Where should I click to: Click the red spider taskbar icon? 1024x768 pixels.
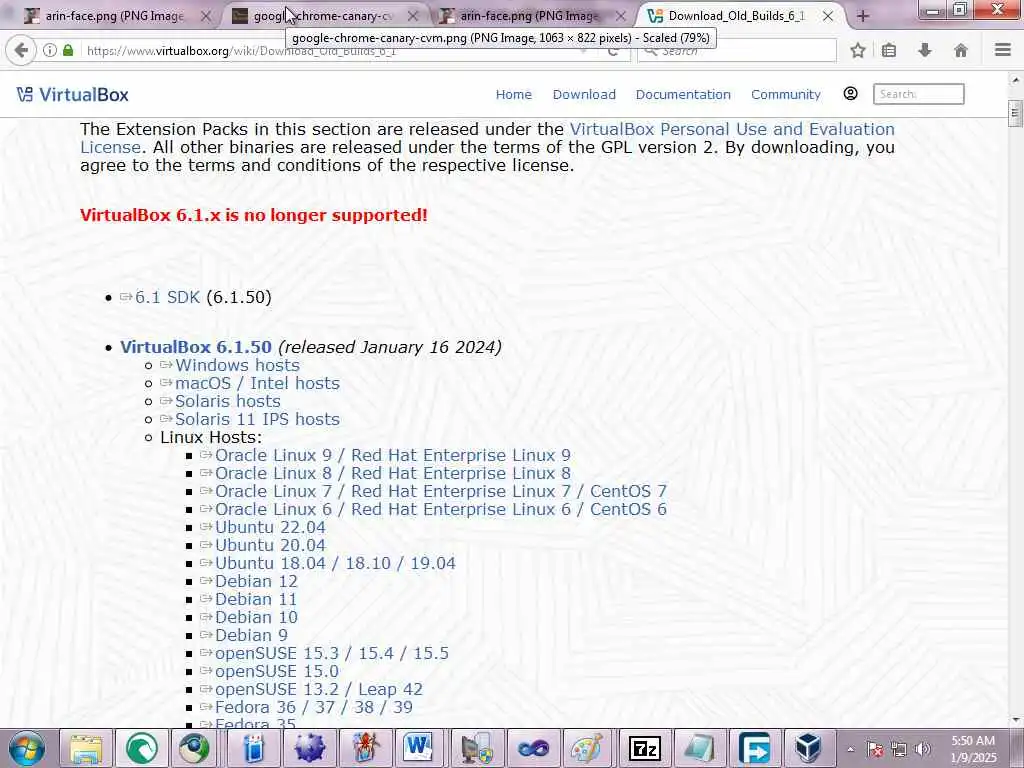(366, 748)
